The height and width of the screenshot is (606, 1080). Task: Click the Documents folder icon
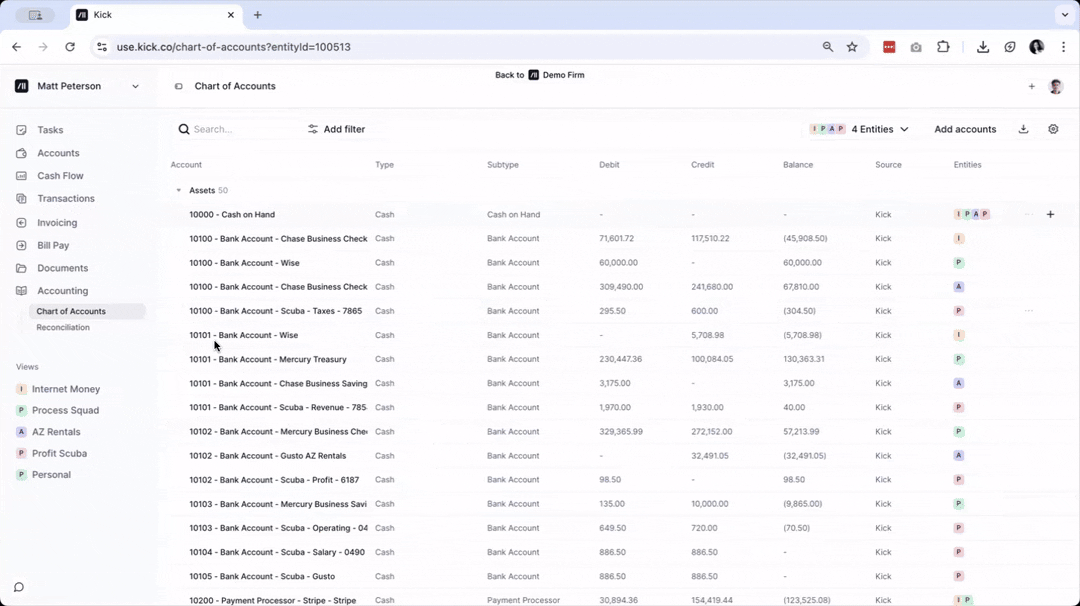click(x=22, y=268)
